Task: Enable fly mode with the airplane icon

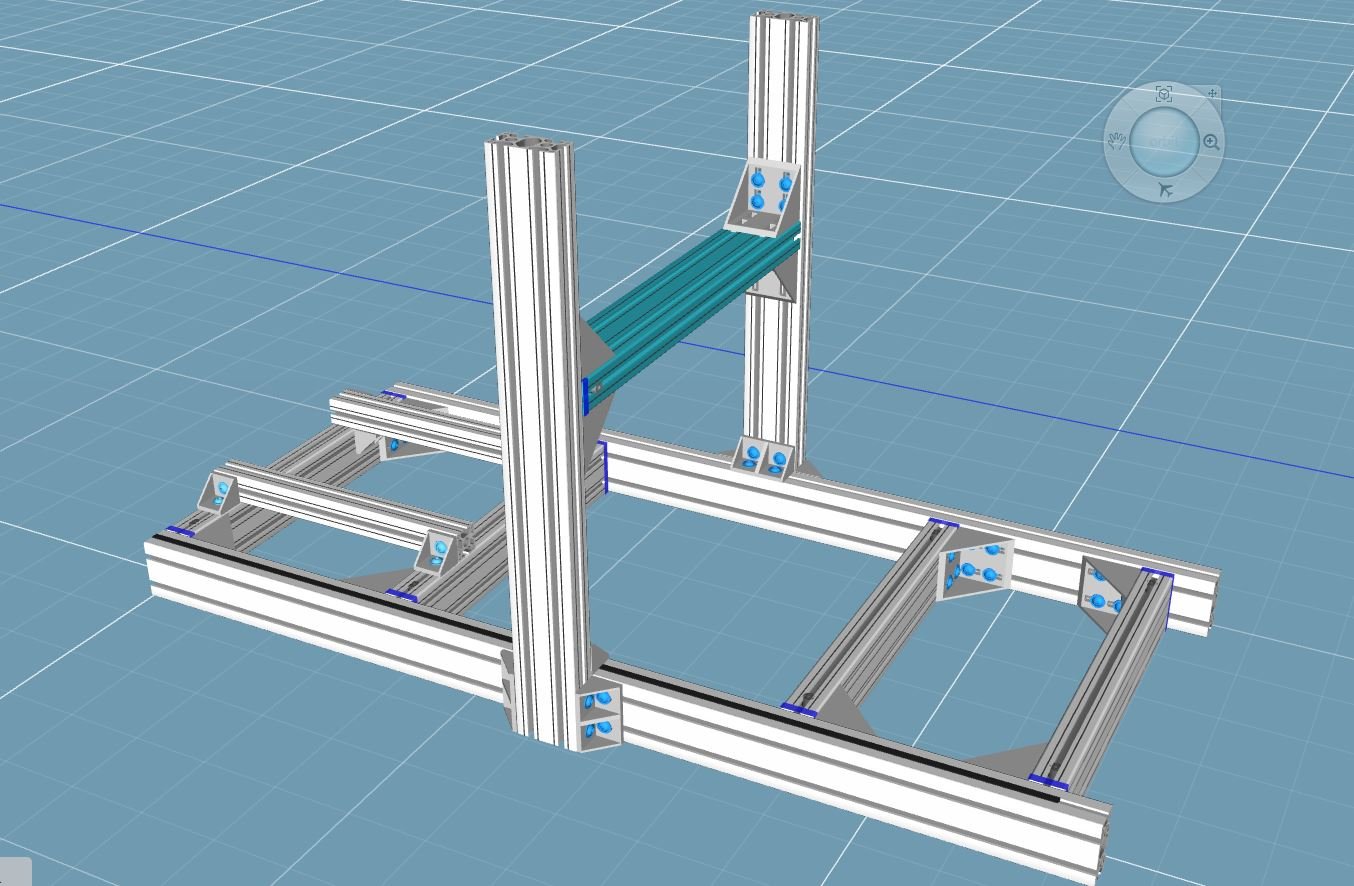Action: (x=1165, y=190)
